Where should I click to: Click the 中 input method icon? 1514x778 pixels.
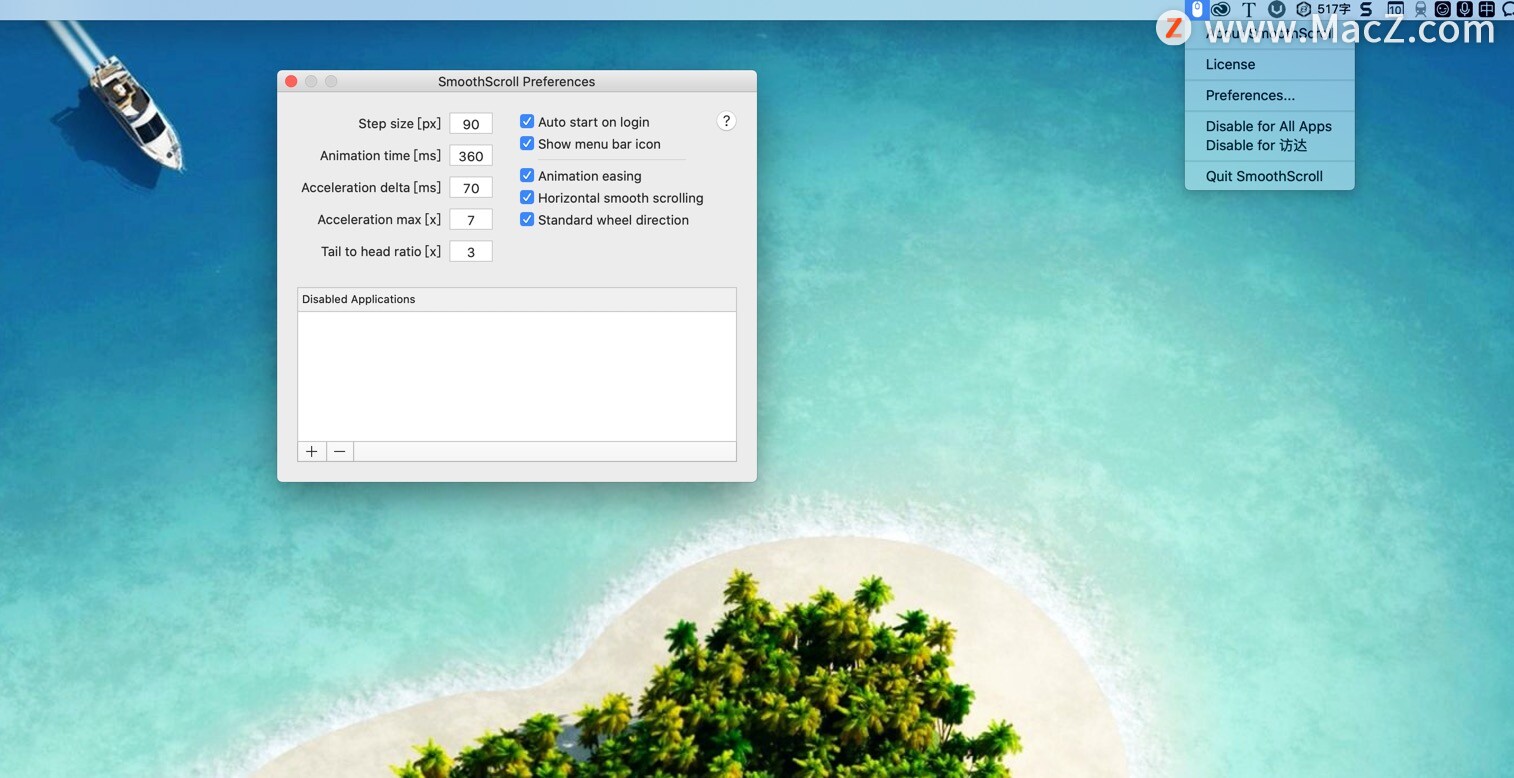click(x=1487, y=9)
